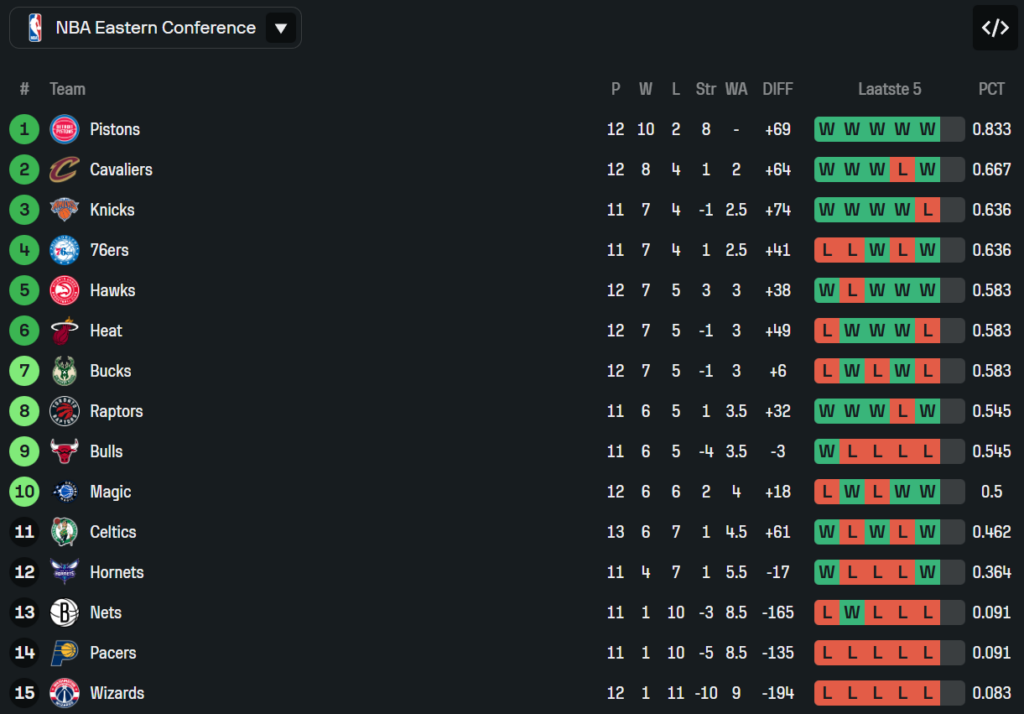Click the Cavaliers team logo
Screen dimensions: 1024x714
(x=64, y=170)
